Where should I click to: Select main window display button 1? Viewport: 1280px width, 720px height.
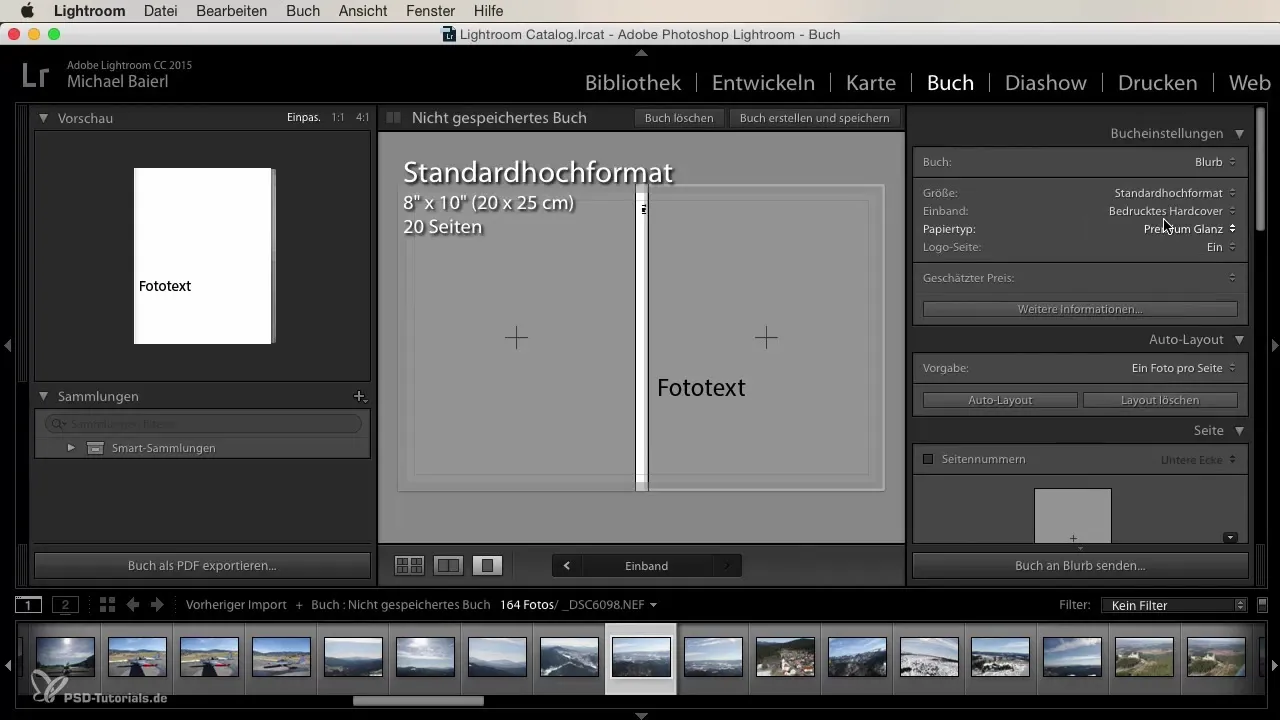tap(29, 605)
